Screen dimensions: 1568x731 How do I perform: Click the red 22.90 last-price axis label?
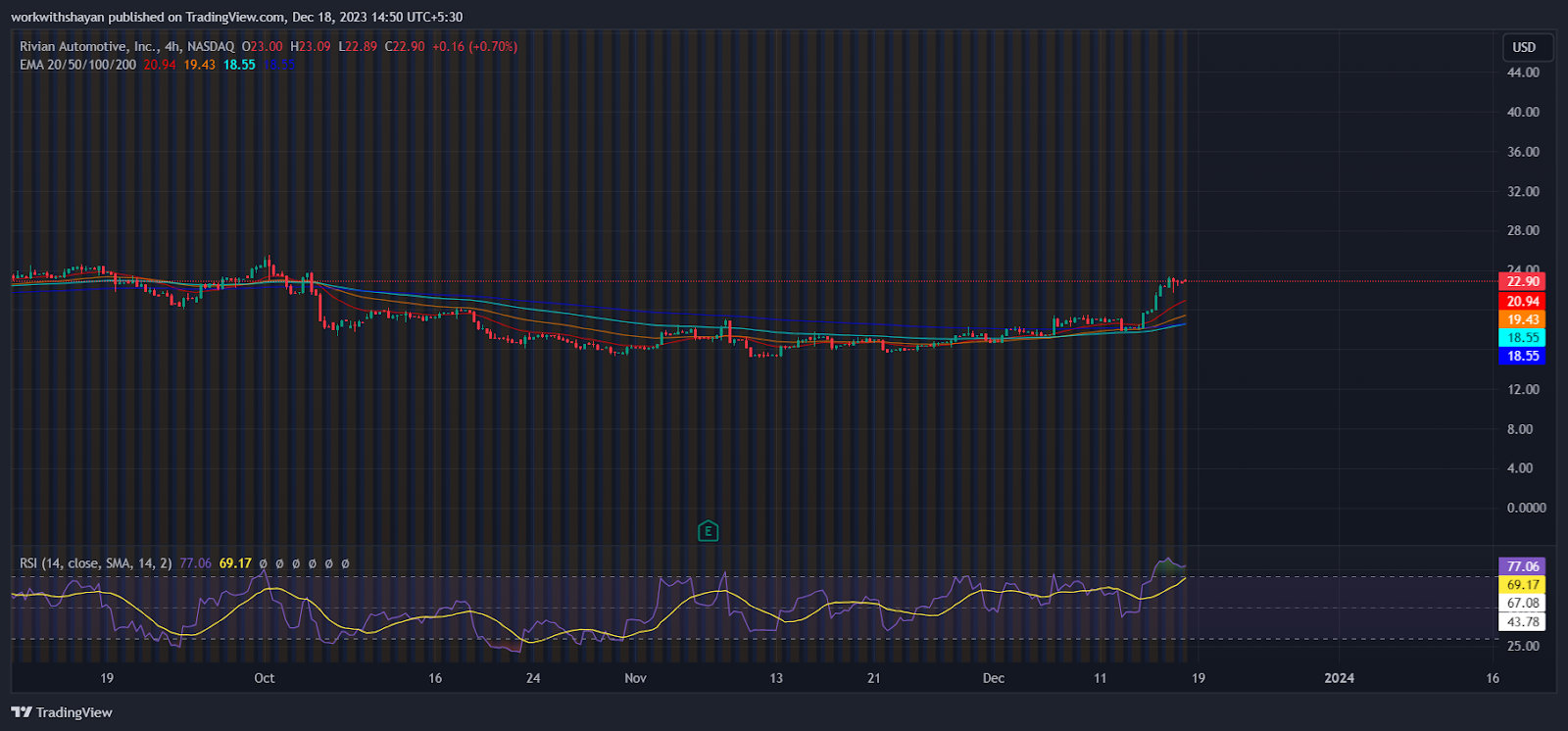pos(1523,281)
